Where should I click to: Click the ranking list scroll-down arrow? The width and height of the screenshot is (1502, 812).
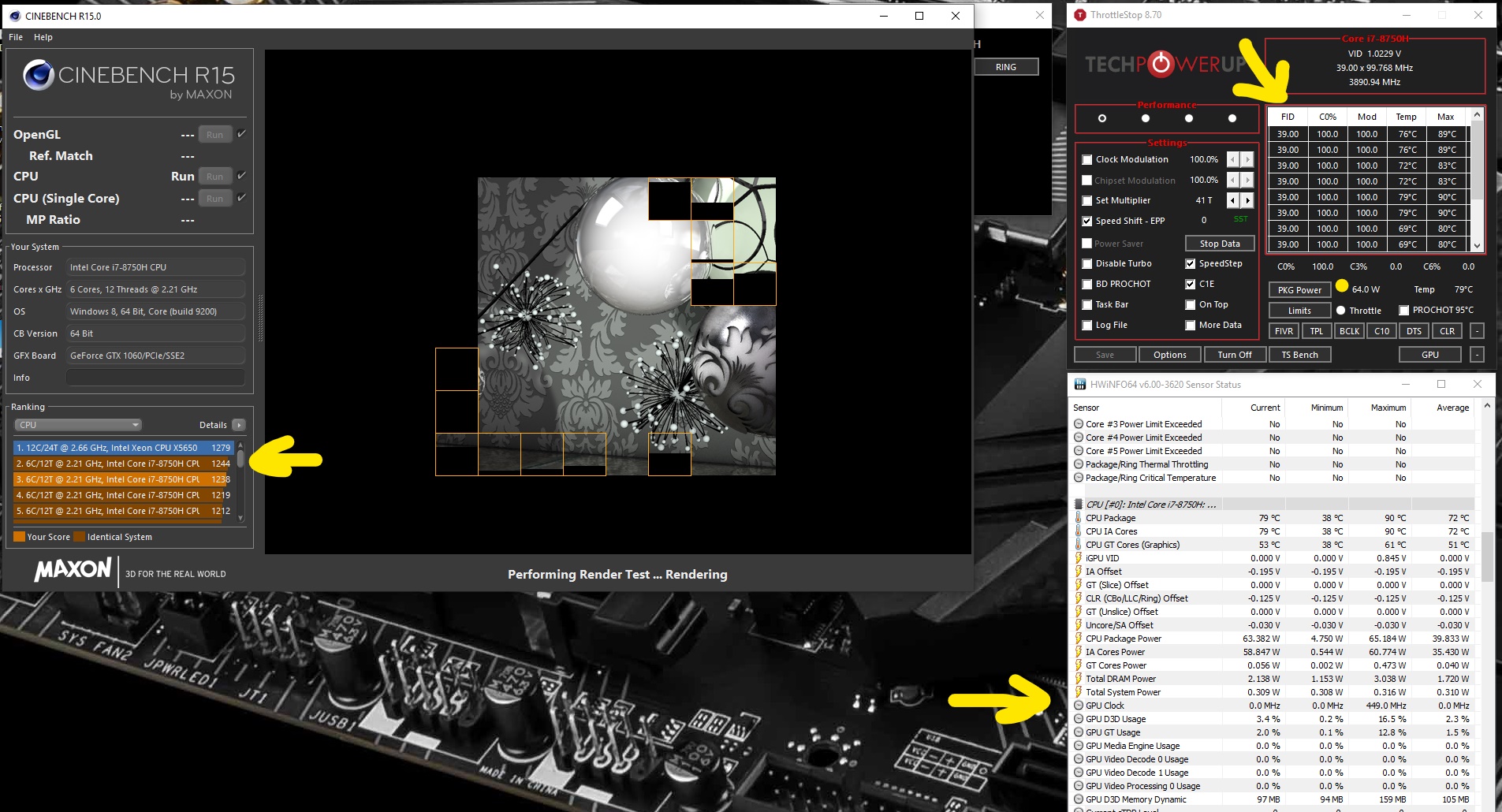pyautogui.click(x=240, y=518)
